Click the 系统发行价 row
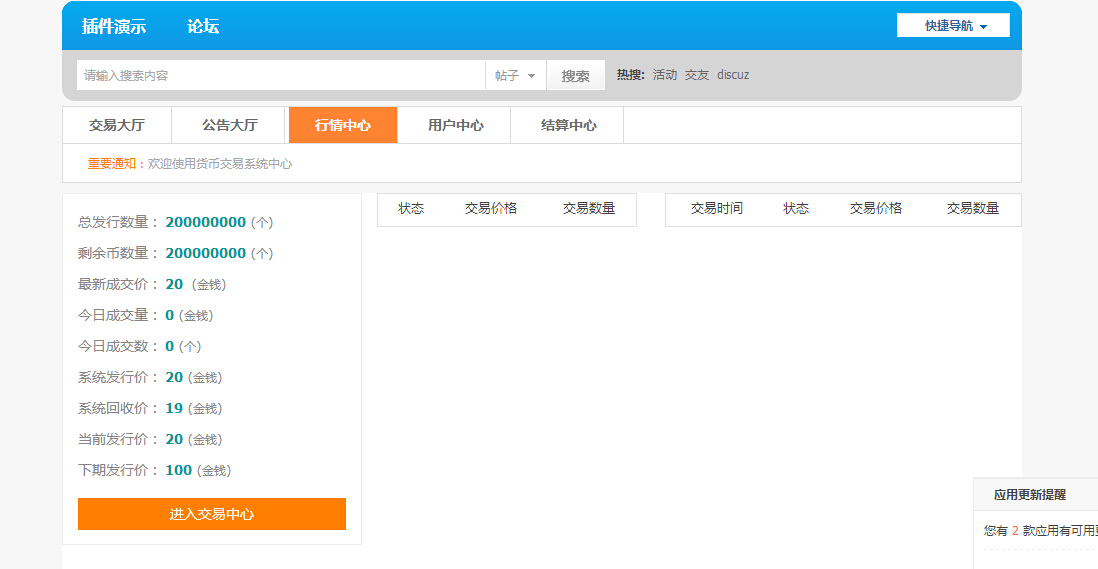 coord(150,377)
